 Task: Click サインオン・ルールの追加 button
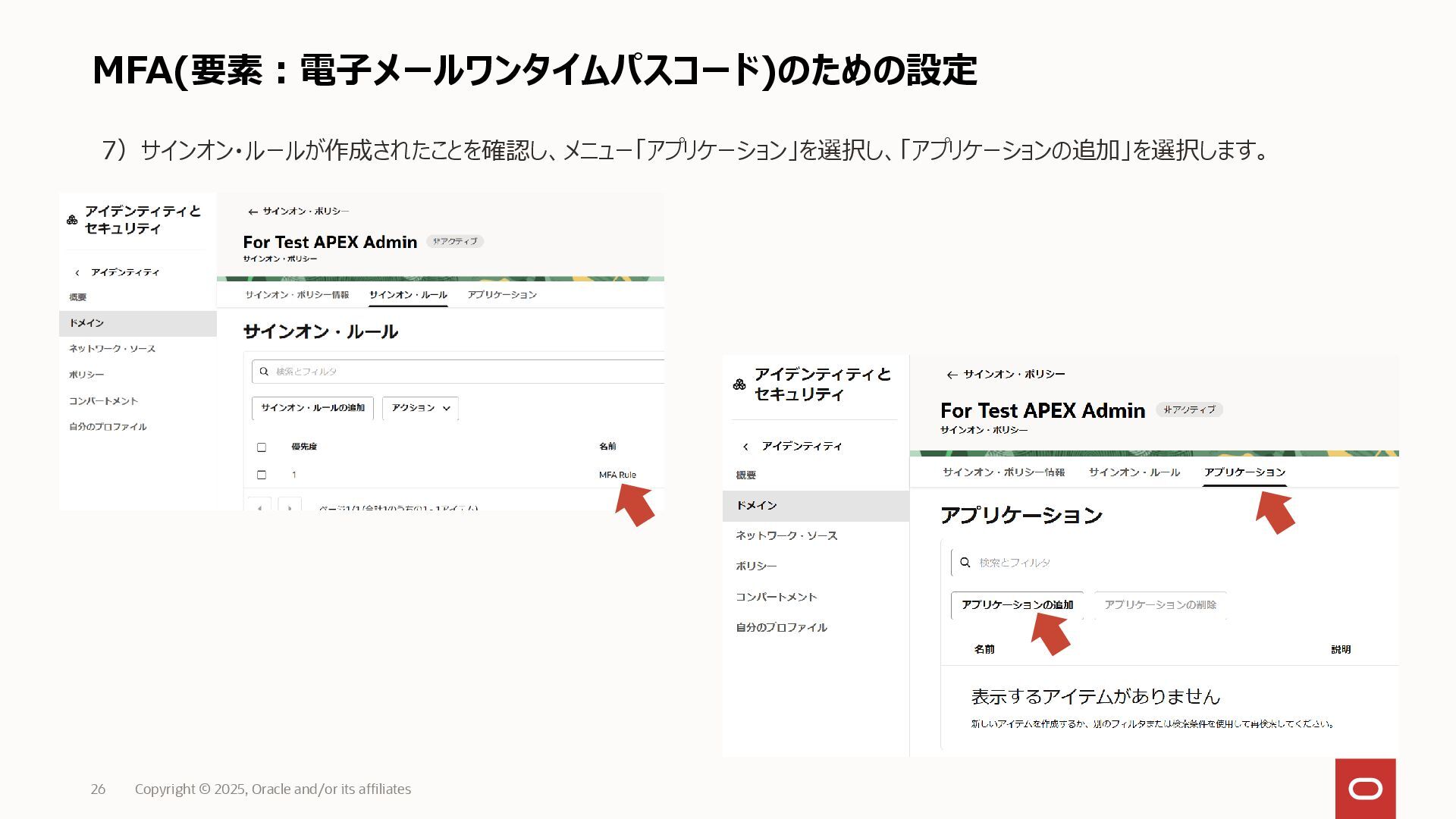(312, 408)
